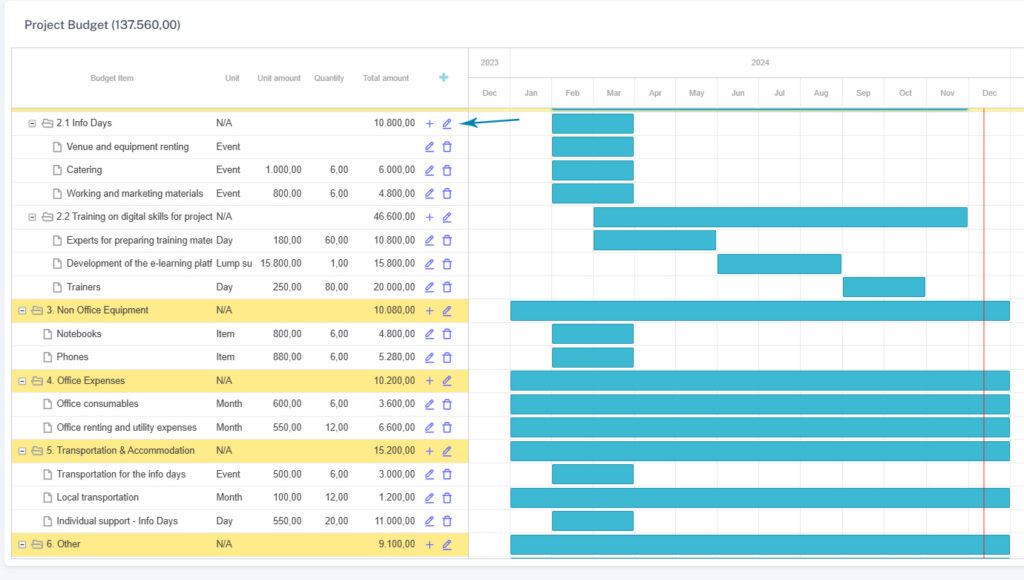Delete Individual support - Info Days item
The image size is (1024, 580).
[x=447, y=521]
